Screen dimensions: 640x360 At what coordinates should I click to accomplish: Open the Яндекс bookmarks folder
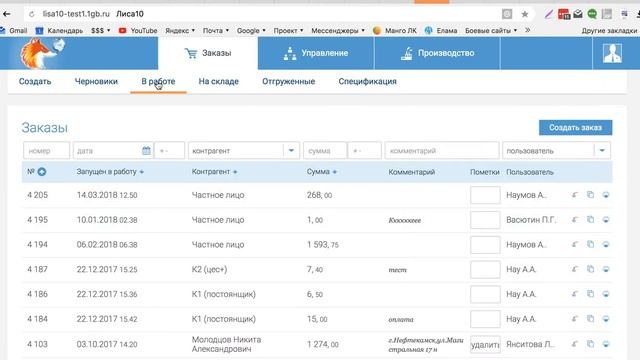pyautogui.click(x=180, y=31)
